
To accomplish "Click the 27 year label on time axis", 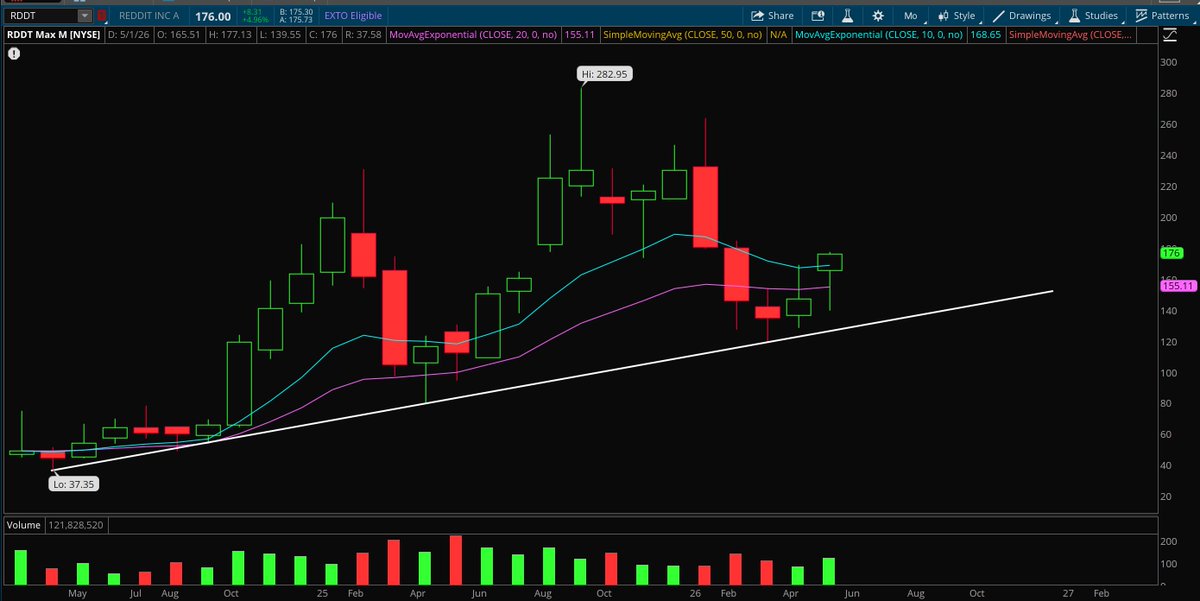I will 1068,592.
